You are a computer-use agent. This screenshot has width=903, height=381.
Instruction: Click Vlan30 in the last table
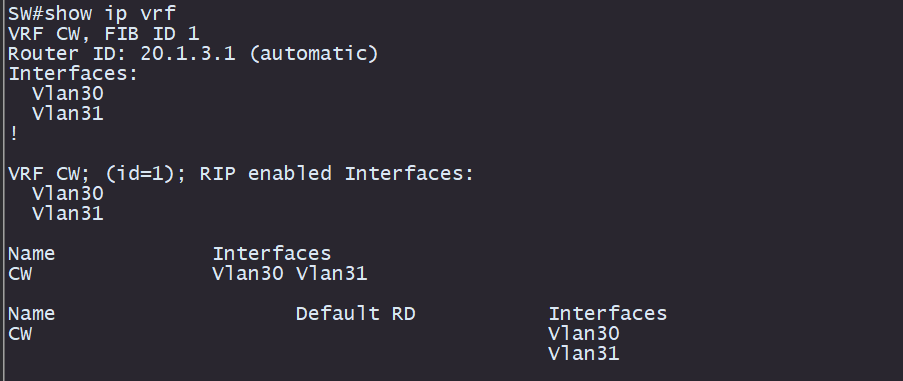pos(584,333)
